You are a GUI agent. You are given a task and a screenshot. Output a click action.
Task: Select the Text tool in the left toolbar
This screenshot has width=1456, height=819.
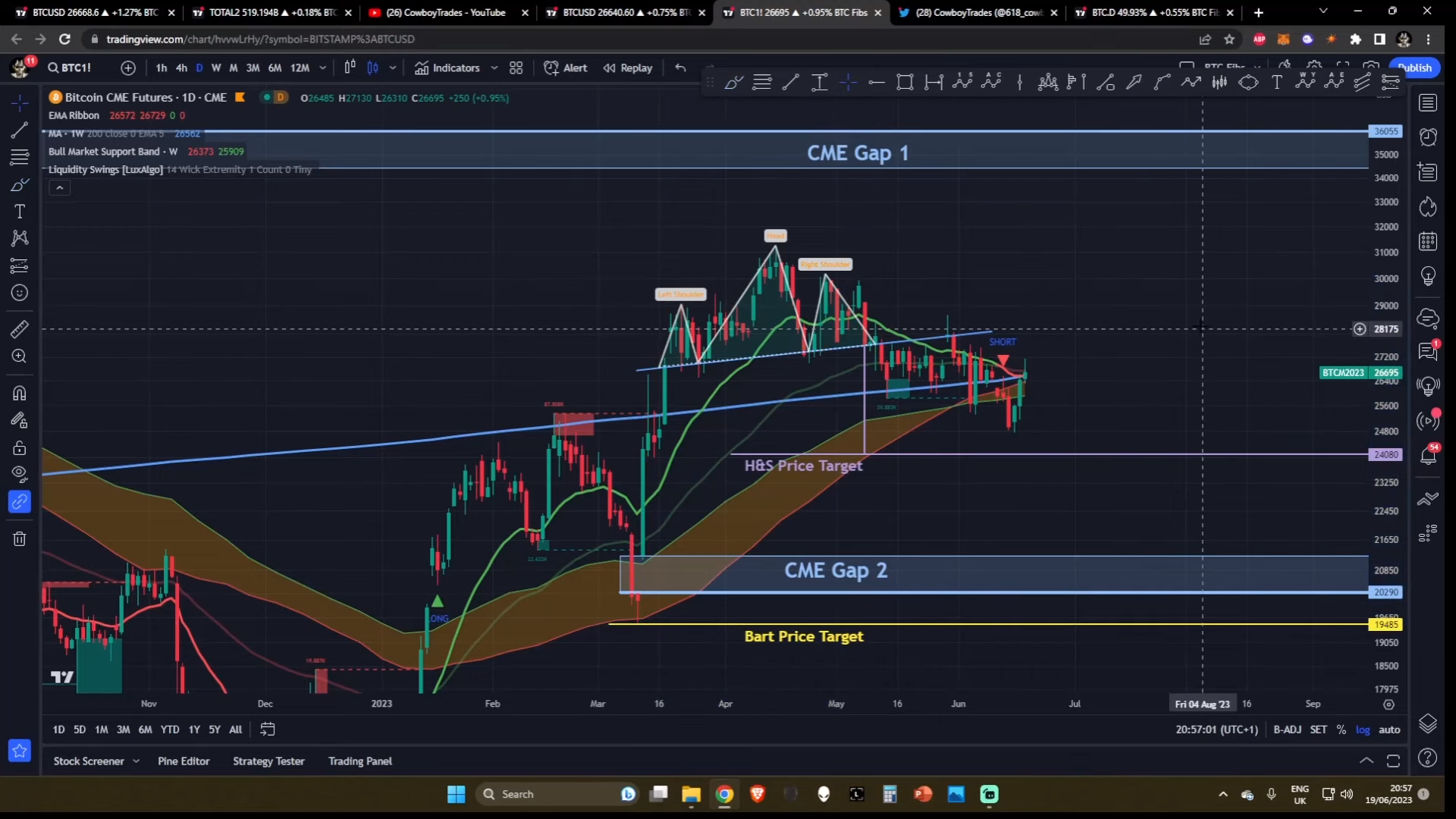[19, 212]
